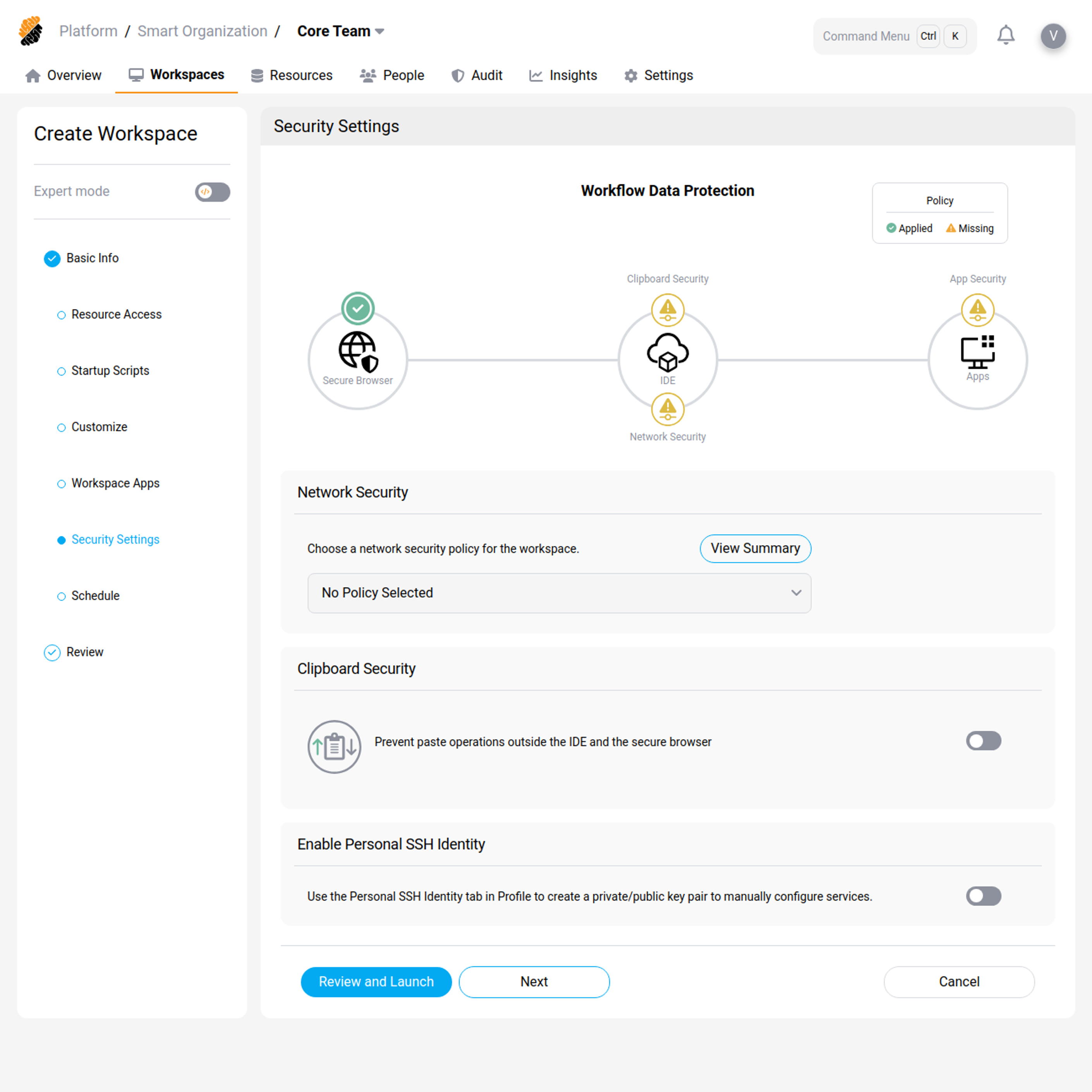Click the clipboard paste icon

coord(334,747)
